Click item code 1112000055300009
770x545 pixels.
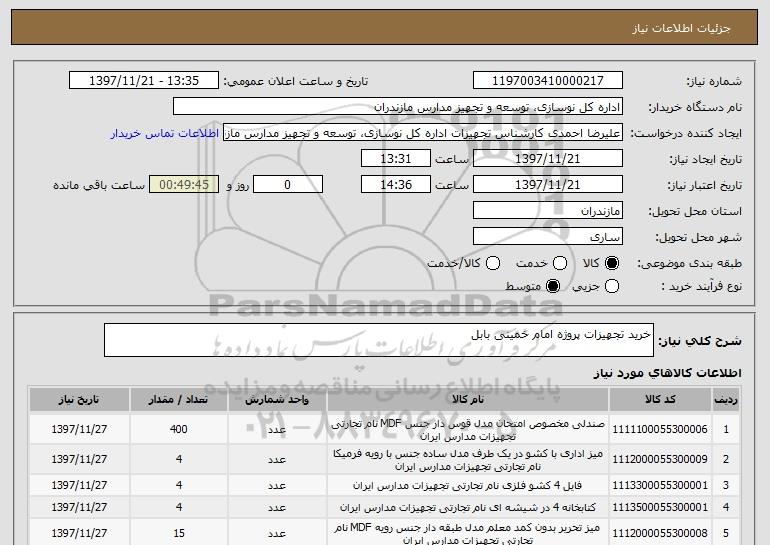pos(660,460)
